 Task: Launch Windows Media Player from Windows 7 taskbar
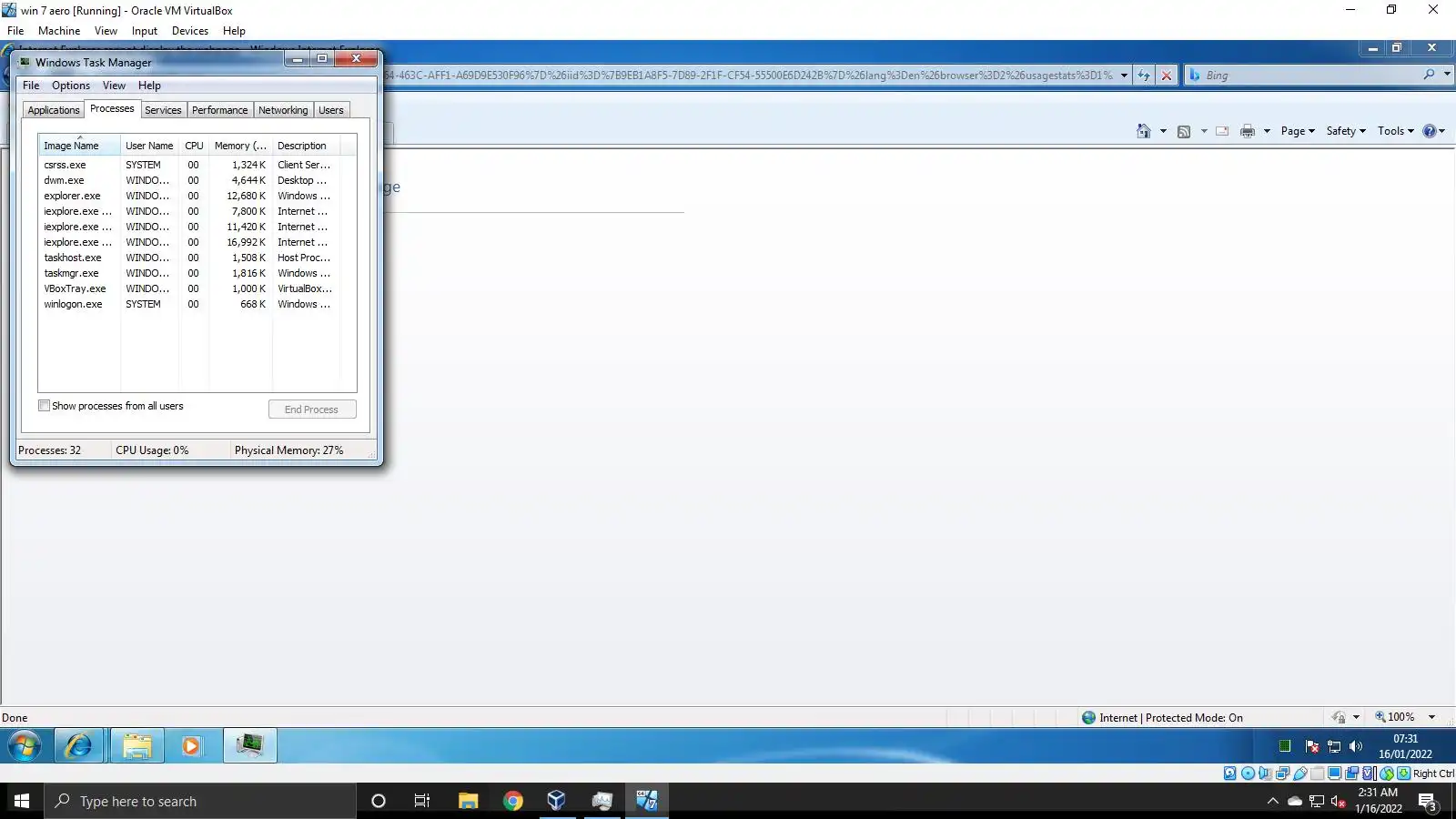[x=191, y=746]
